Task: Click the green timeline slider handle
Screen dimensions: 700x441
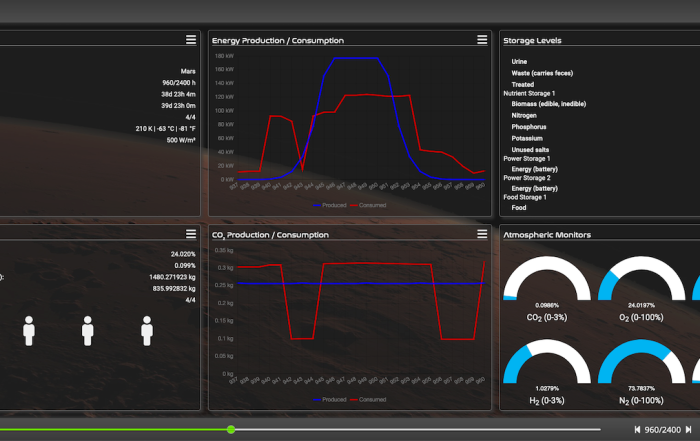Action: tap(231, 429)
